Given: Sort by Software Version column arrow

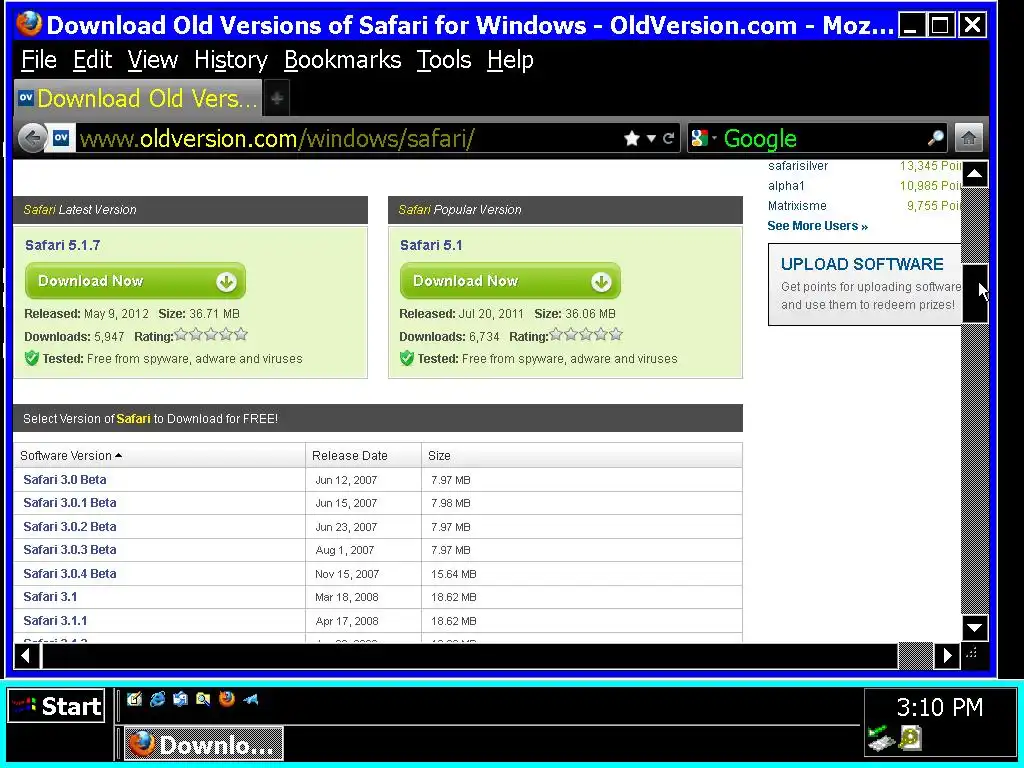Looking at the screenshot, I should [118, 455].
